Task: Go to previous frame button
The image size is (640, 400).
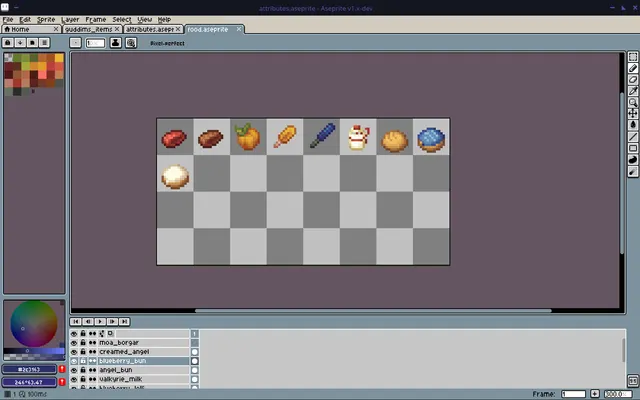Action: point(88,322)
